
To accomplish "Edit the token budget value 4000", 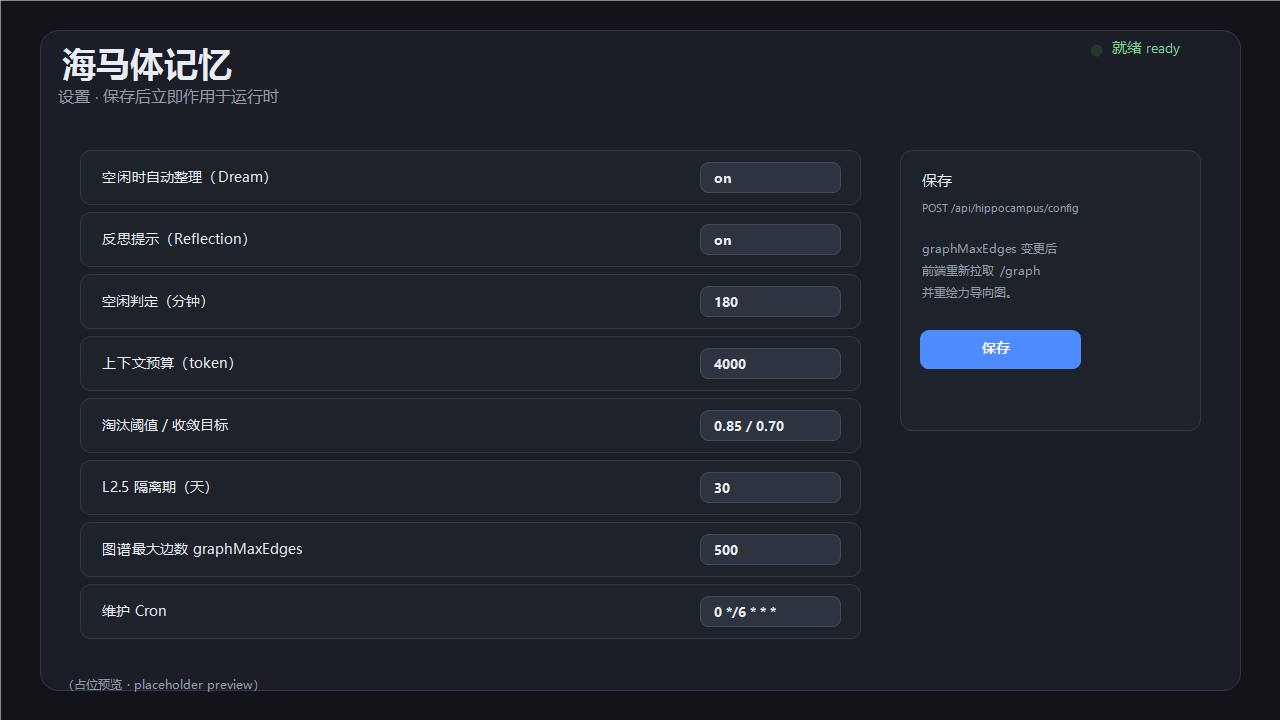I will 770,364.
